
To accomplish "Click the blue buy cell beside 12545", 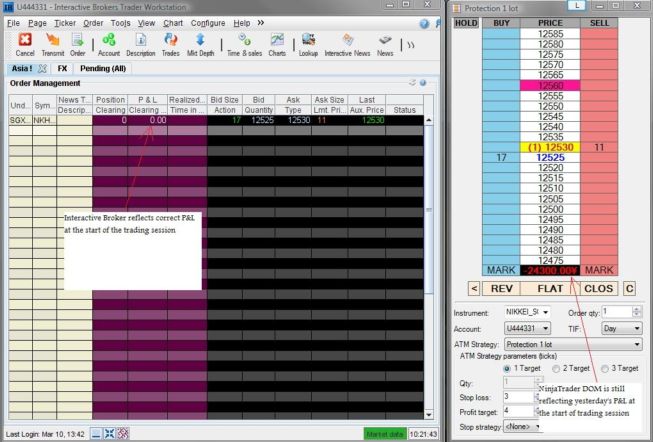I will pyautogui.click(x=501, y=116).
